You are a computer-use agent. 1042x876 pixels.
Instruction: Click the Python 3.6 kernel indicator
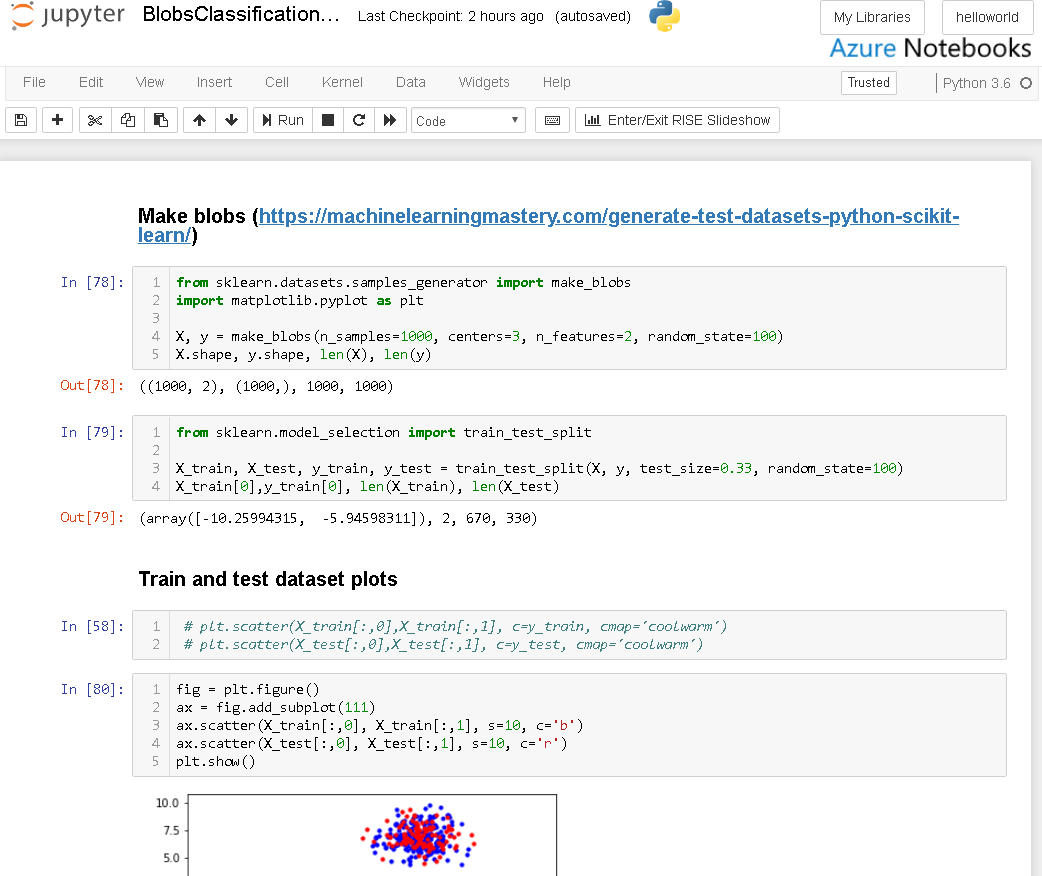[x=976, y=83]
